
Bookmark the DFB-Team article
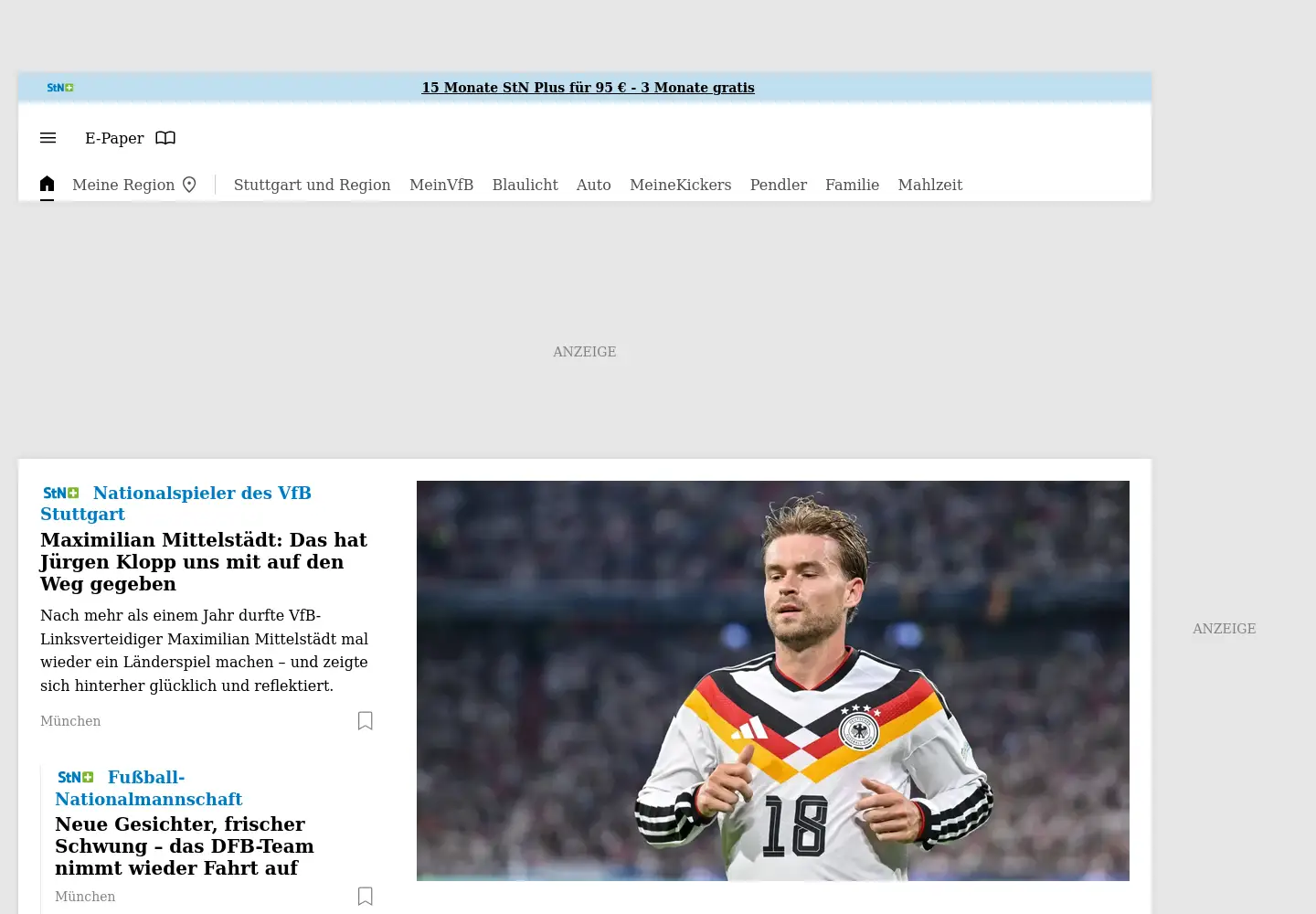pos(366,897)
